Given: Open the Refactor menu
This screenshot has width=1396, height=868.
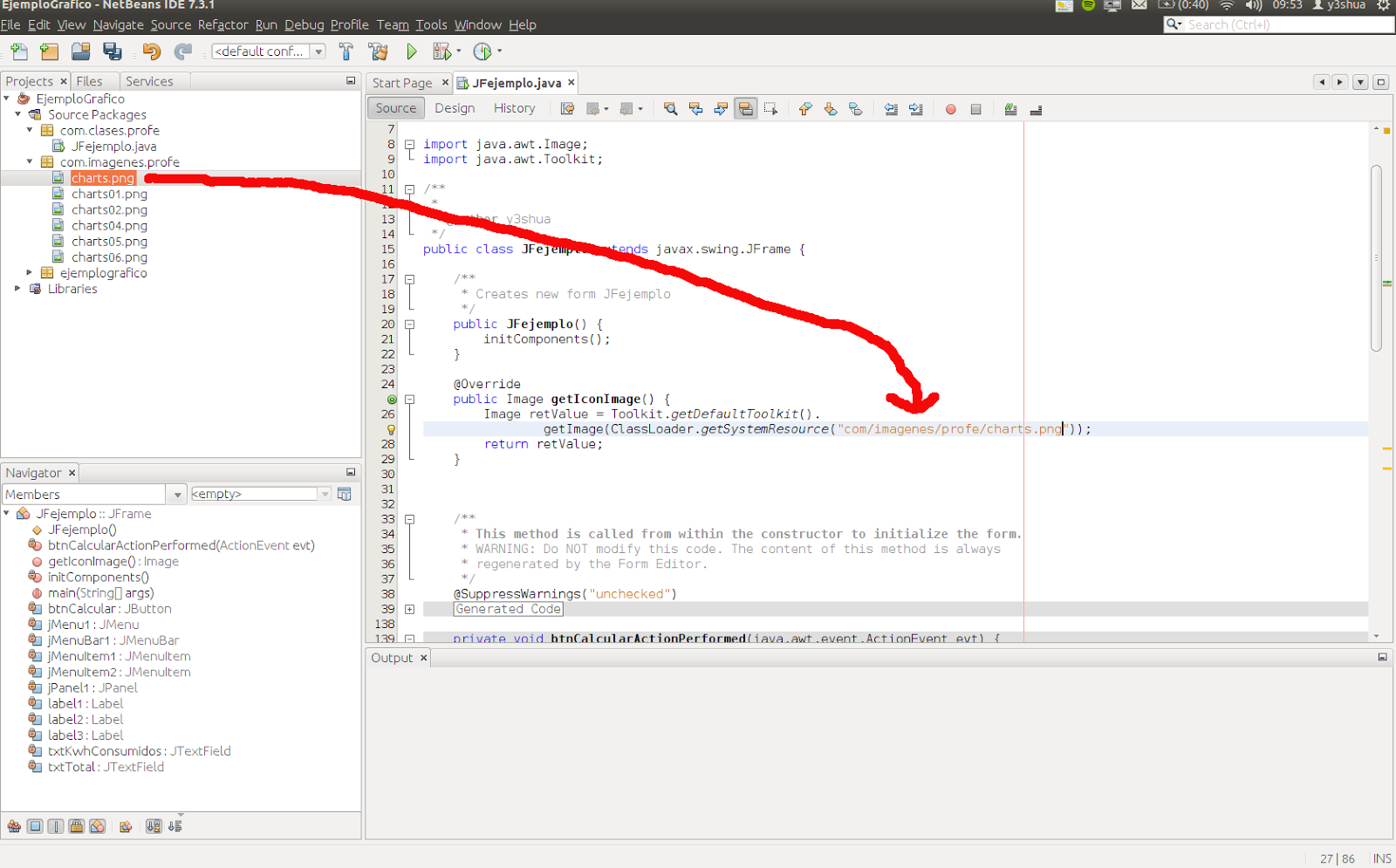Looking at the screenshot, I should (x=222, y=24).
